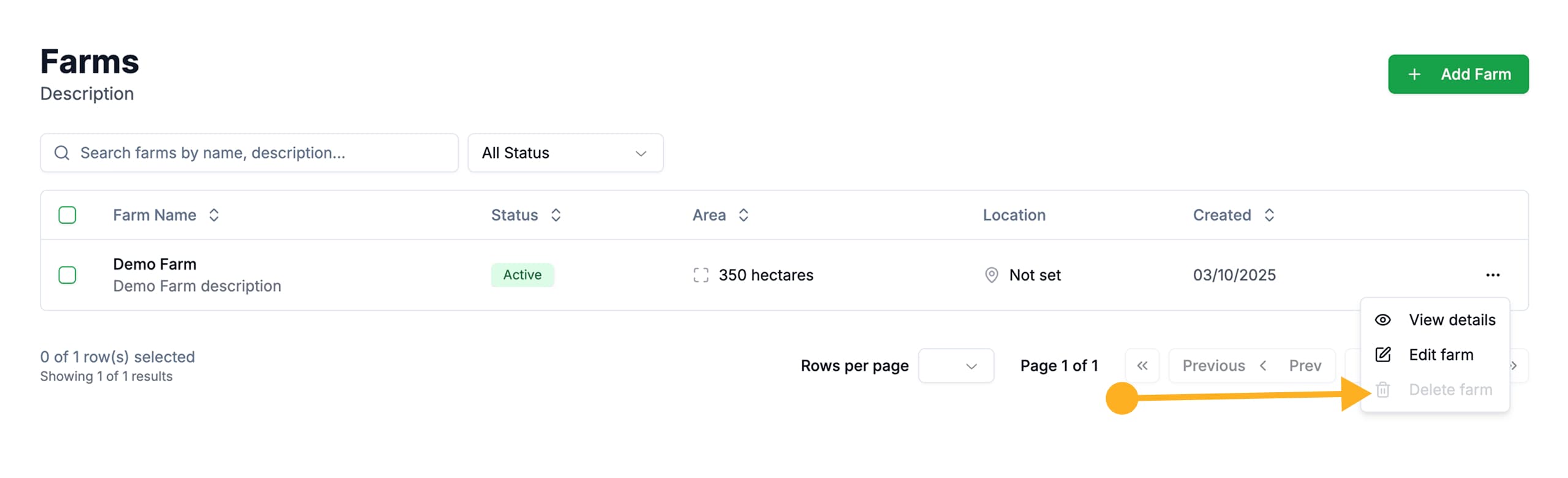The width and height of the screenshot is (1568, 478).
Task: Click the double-chevron first page icon
Action: [1142, 365]
